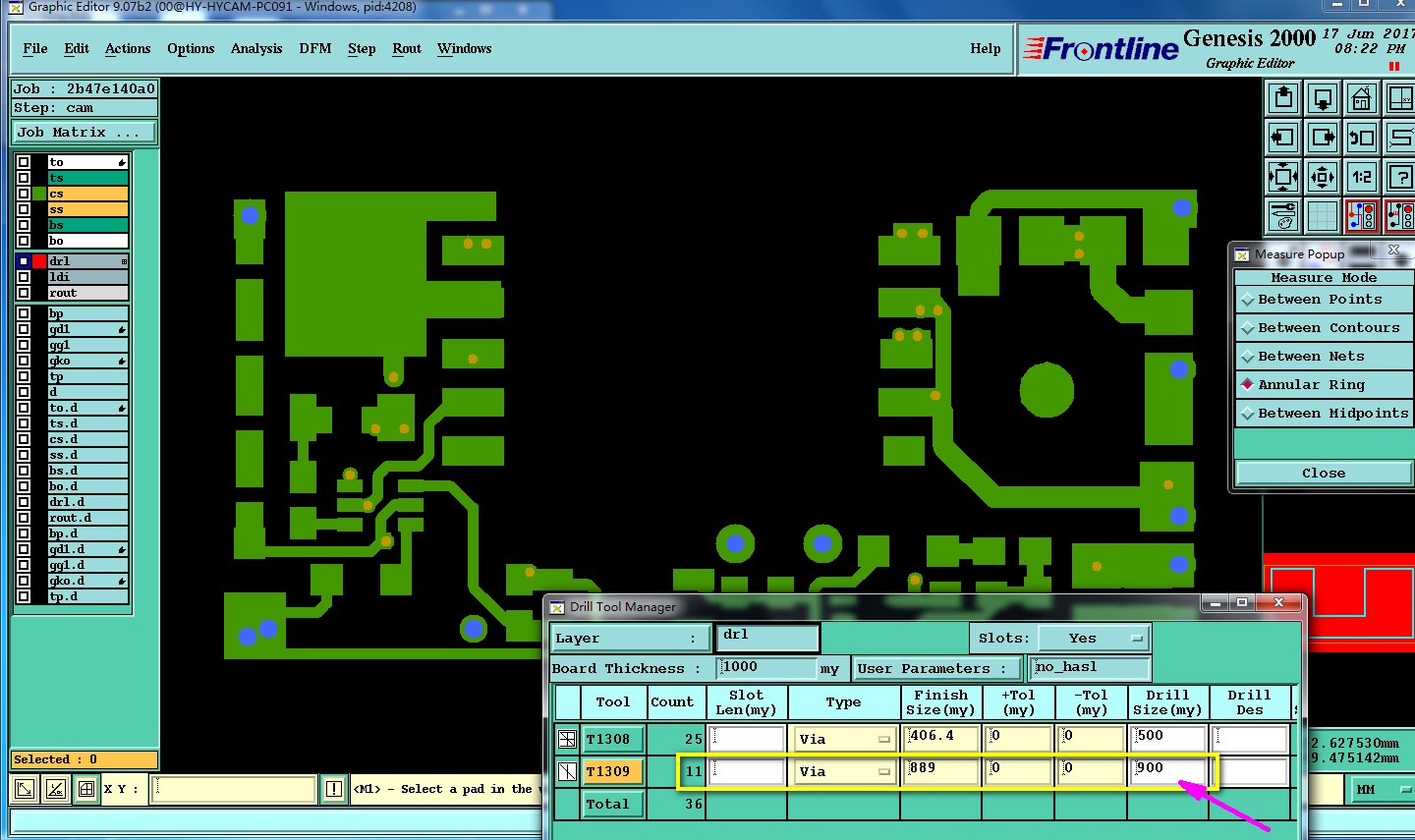Click the User Parameters button

click(937, 669)
